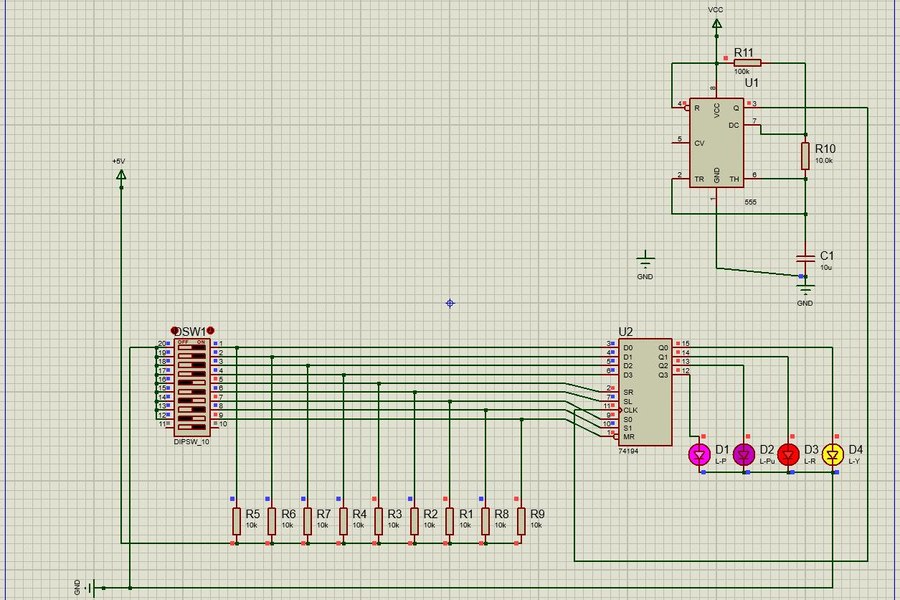This screenshot has height=600, width=900.
Task: Click the U1 reference label
Action: 752,83
